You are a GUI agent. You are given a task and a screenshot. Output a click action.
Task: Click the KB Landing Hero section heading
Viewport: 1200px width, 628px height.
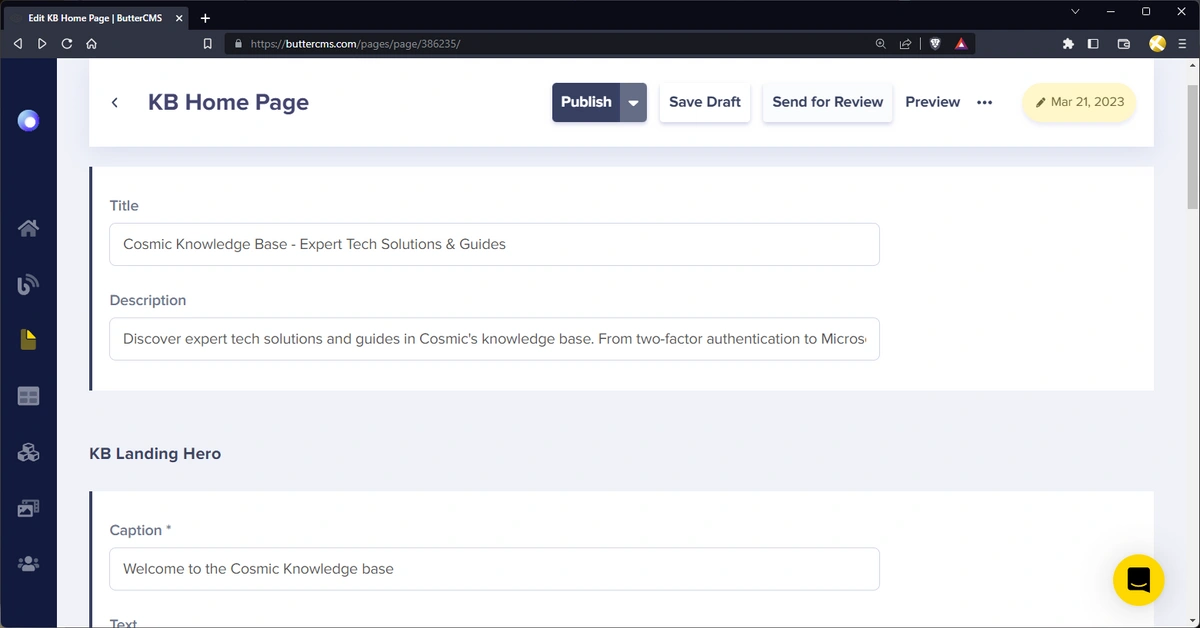155,453
